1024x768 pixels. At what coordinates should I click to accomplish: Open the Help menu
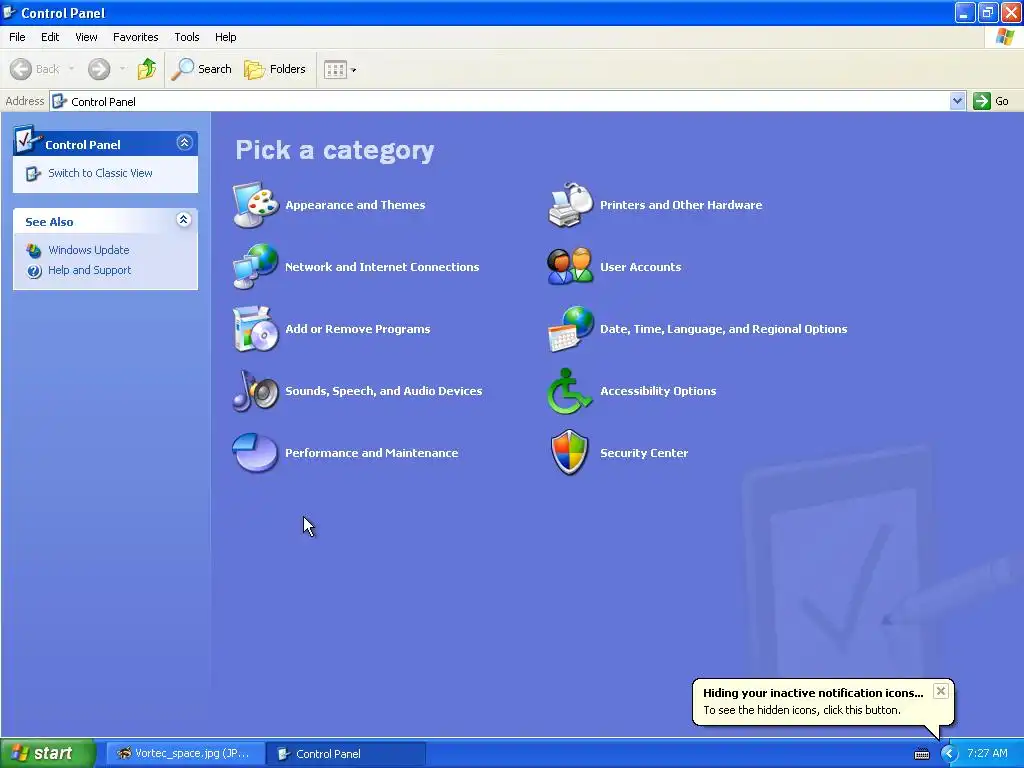point(226,37)
